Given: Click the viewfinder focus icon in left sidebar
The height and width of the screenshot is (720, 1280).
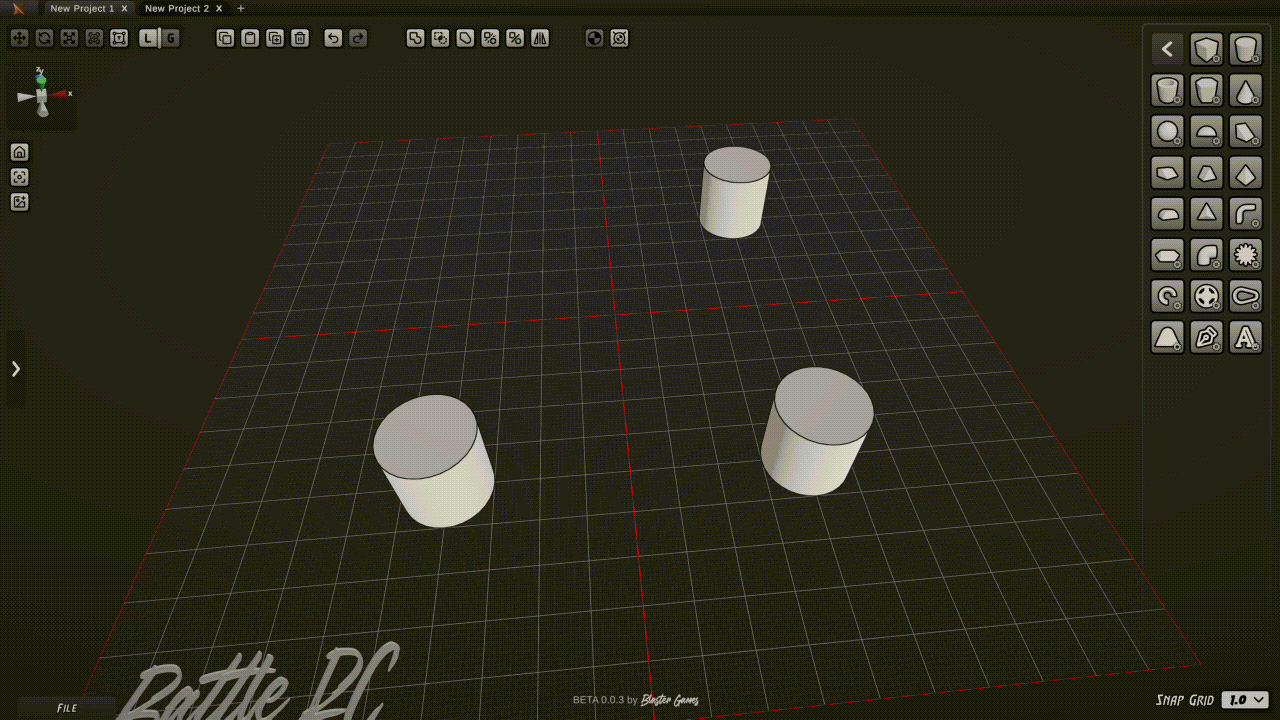Looking at the screenshot, I should [19, 177].
